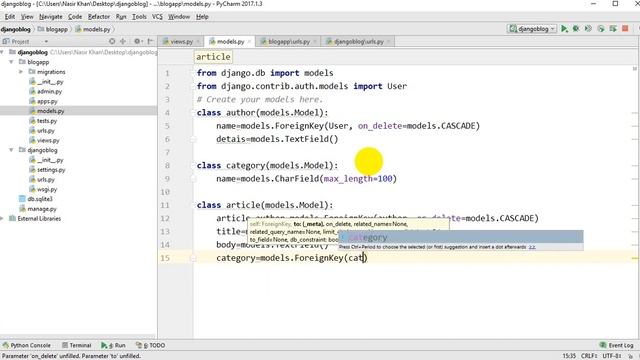Open Project panel settings gear
This screenshot has height=360, width=640.
(138, 41)
